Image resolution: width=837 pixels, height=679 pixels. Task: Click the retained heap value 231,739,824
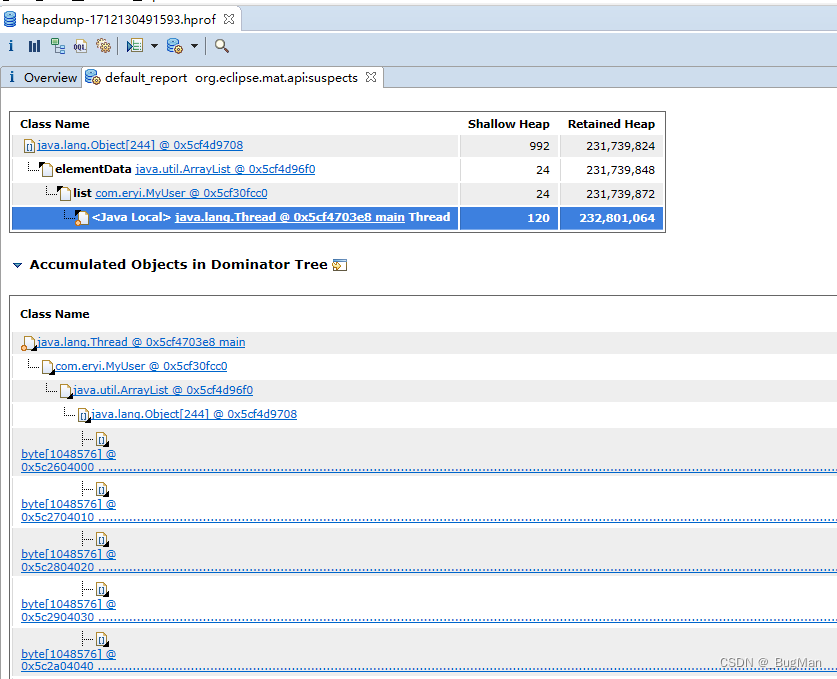pyautogui.click(x=620, y=146)
